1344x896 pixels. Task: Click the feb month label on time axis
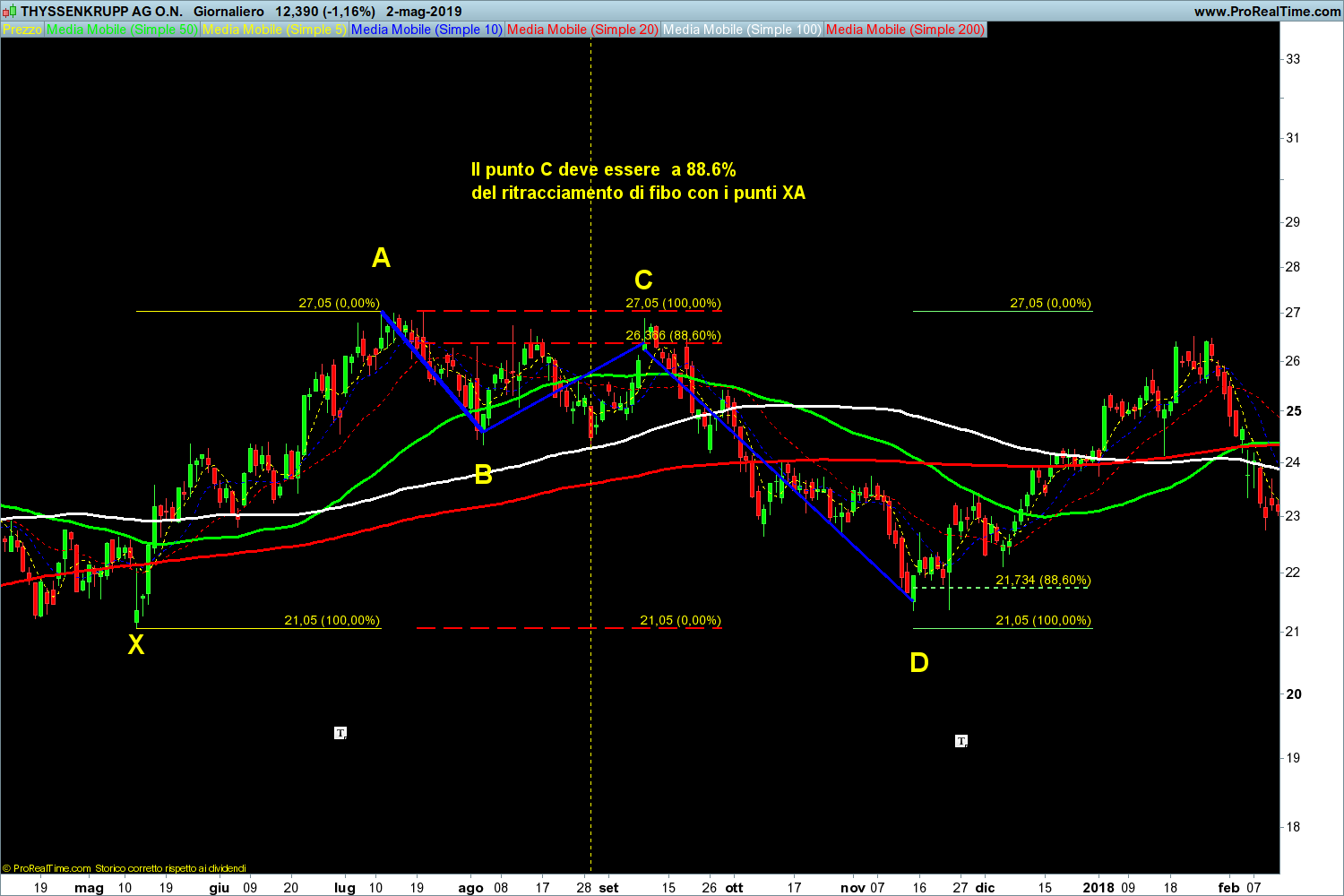tap(1229, 888)
